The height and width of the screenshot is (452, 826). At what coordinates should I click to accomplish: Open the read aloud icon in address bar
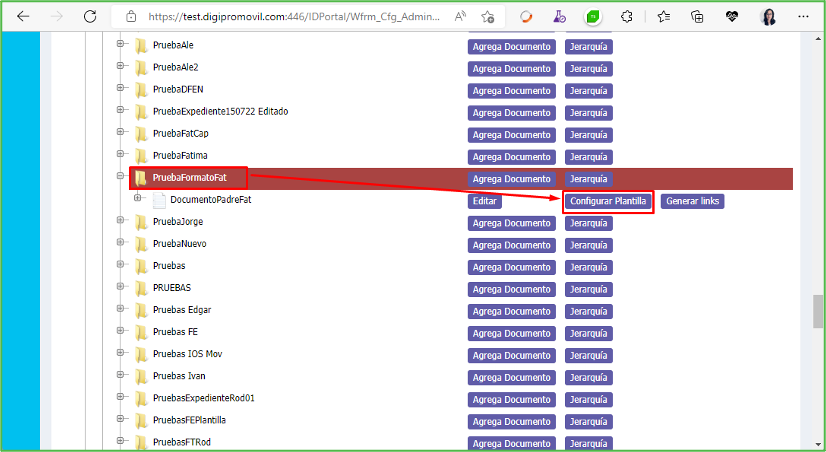pos(460,17)
